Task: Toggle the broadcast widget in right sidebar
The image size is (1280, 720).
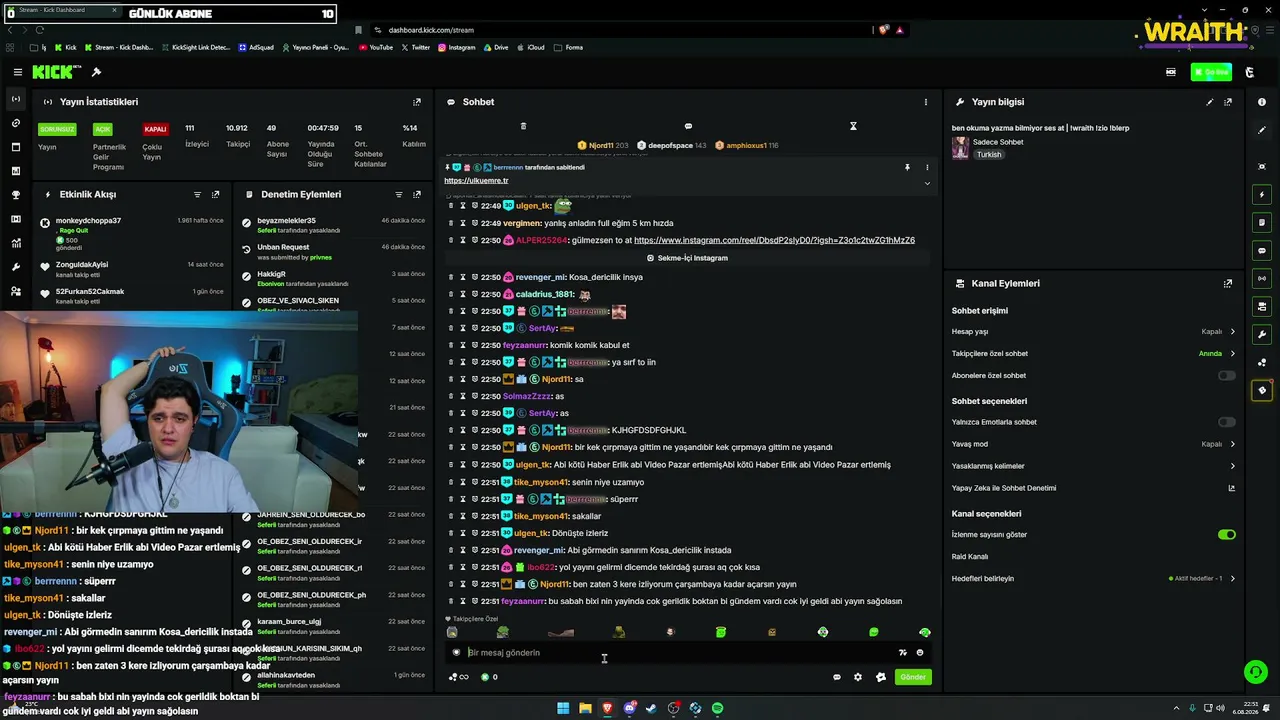Action: point(1262,278)
